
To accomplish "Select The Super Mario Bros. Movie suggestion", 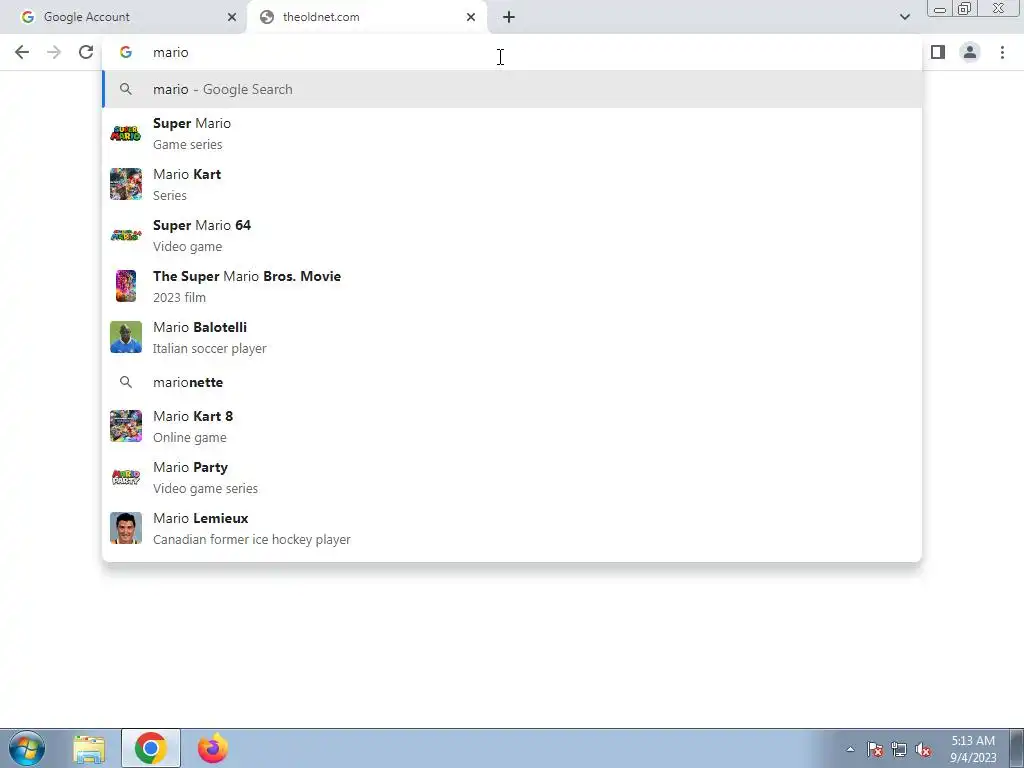I will pyautogui.click(x=512, y=286).
